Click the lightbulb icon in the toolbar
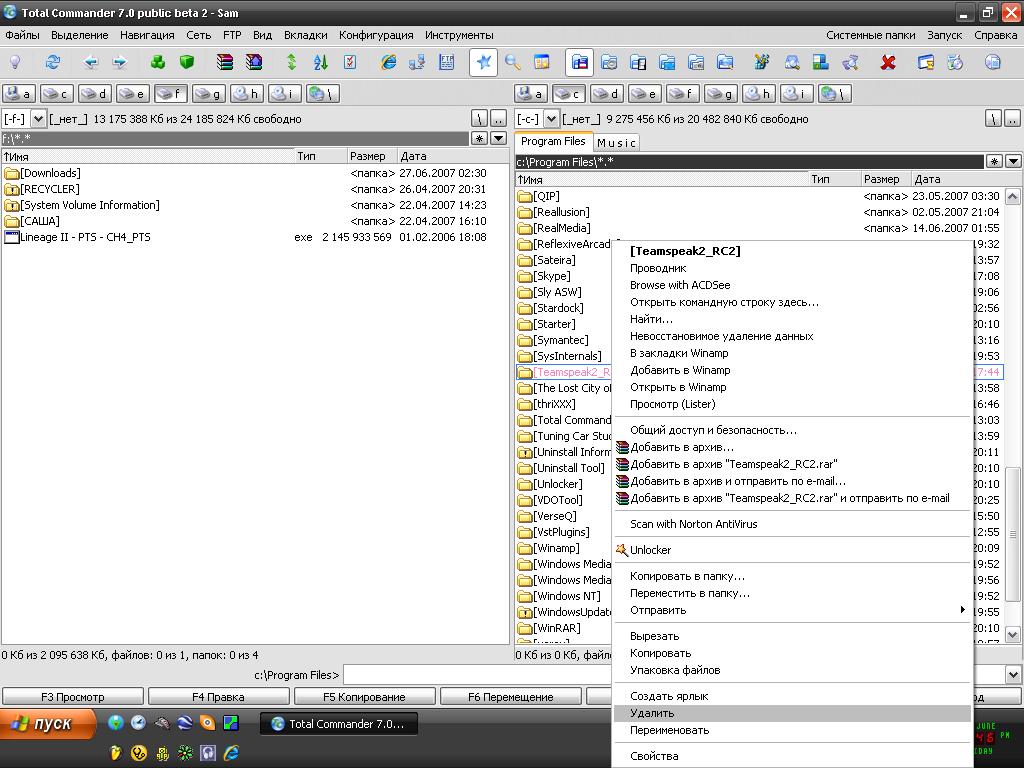Viewport: 1024px width, 768px height. coord(15,62)
